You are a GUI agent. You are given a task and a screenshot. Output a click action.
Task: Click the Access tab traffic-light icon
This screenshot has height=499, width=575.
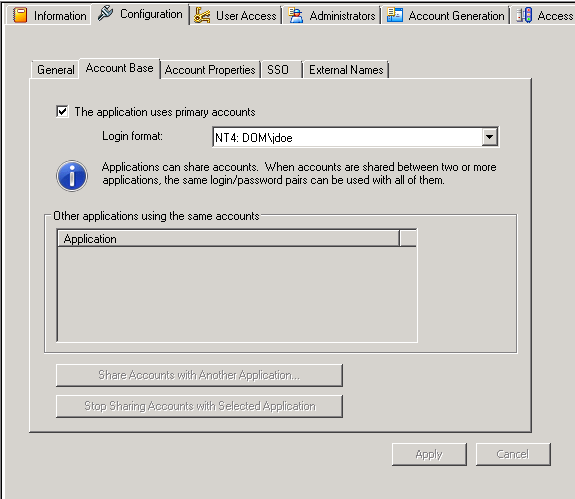(x=524, y=15)
